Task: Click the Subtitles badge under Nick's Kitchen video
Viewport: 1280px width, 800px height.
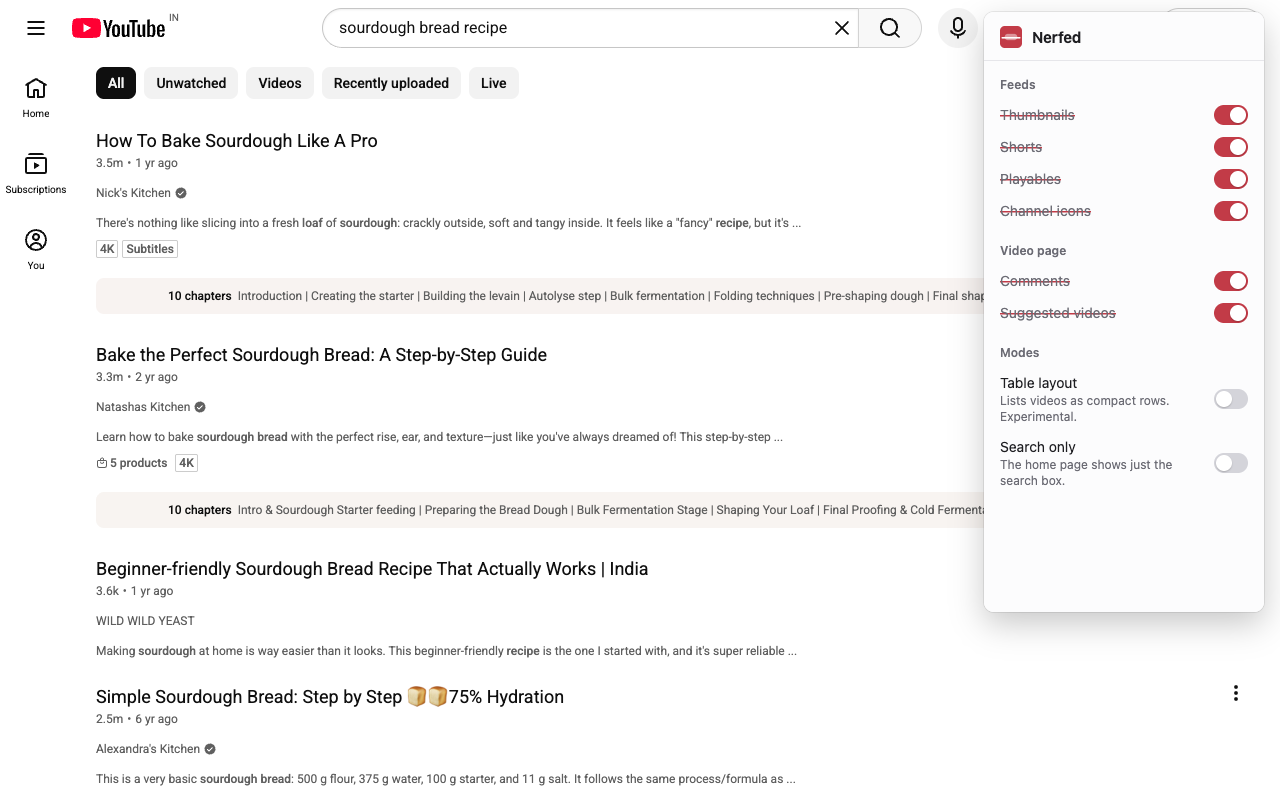Action: (x=150, y=249)
